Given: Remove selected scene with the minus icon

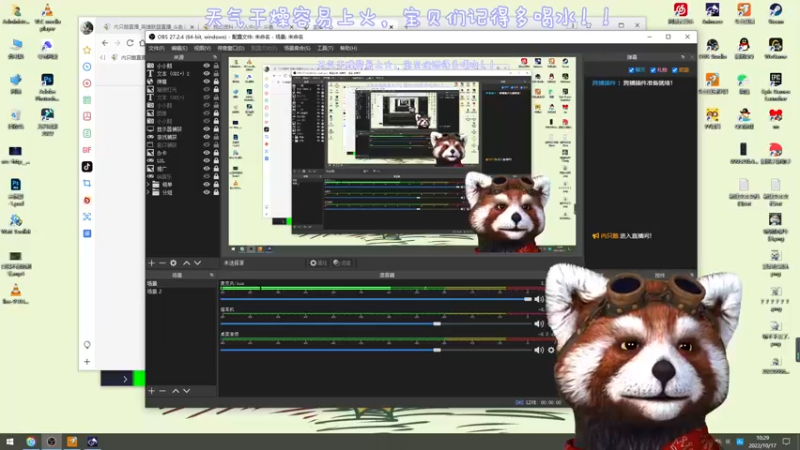Looking at the screenshot, I should click(x=162, y=391).
